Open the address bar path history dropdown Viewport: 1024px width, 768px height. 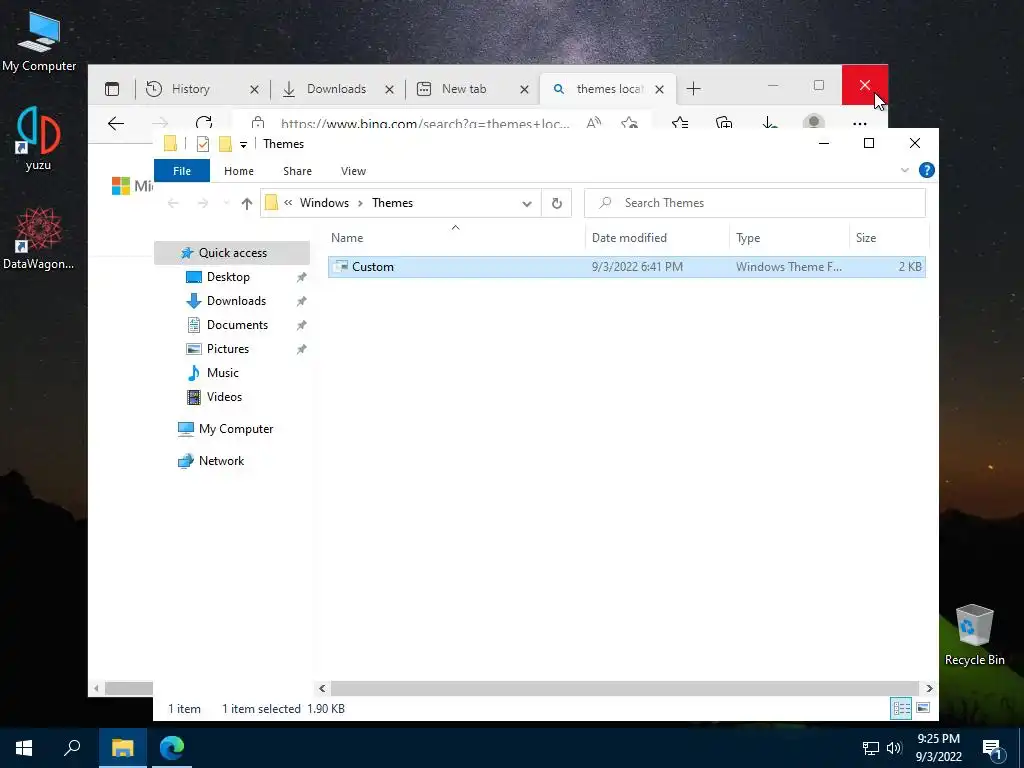click(526, 203)
